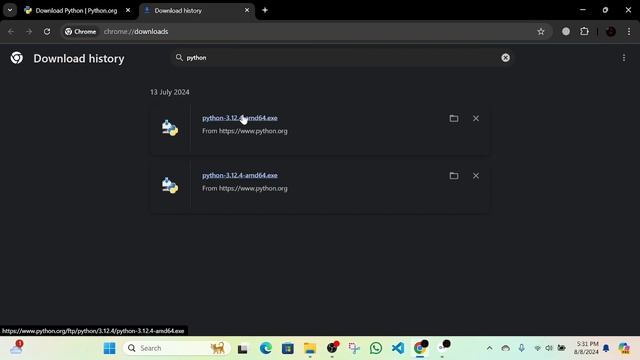This screenshot has width=640, height=360.
Task: Click the 13 July 2024 date heading
Action: [x=169, y=92]
